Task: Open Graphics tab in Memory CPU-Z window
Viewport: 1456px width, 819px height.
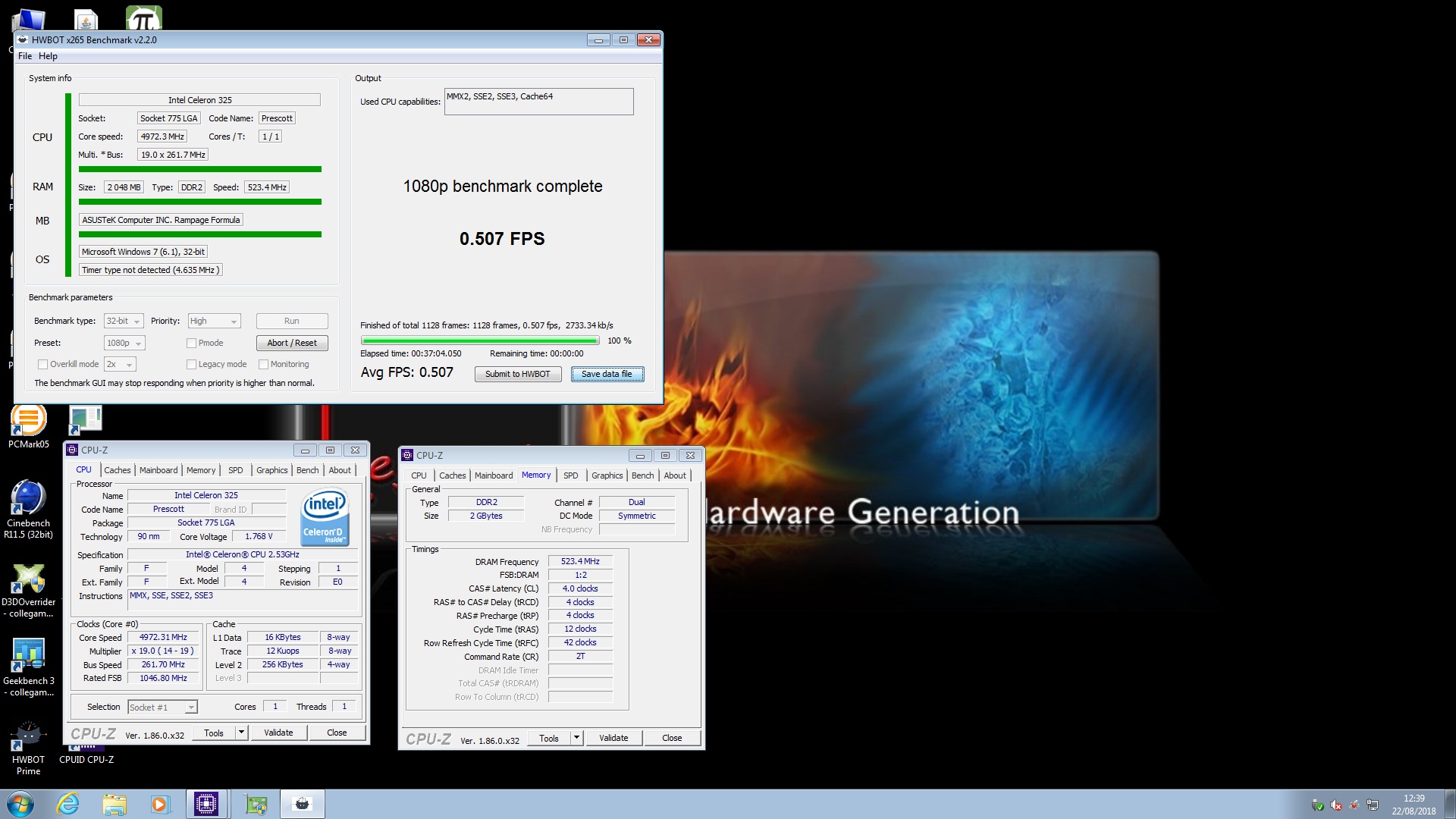Action: click(607, 475)
